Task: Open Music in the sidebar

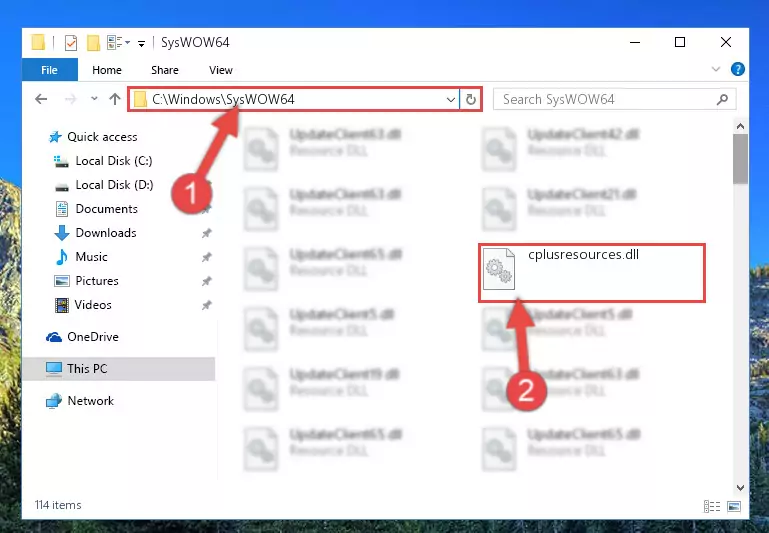Action: click(91, 257)
